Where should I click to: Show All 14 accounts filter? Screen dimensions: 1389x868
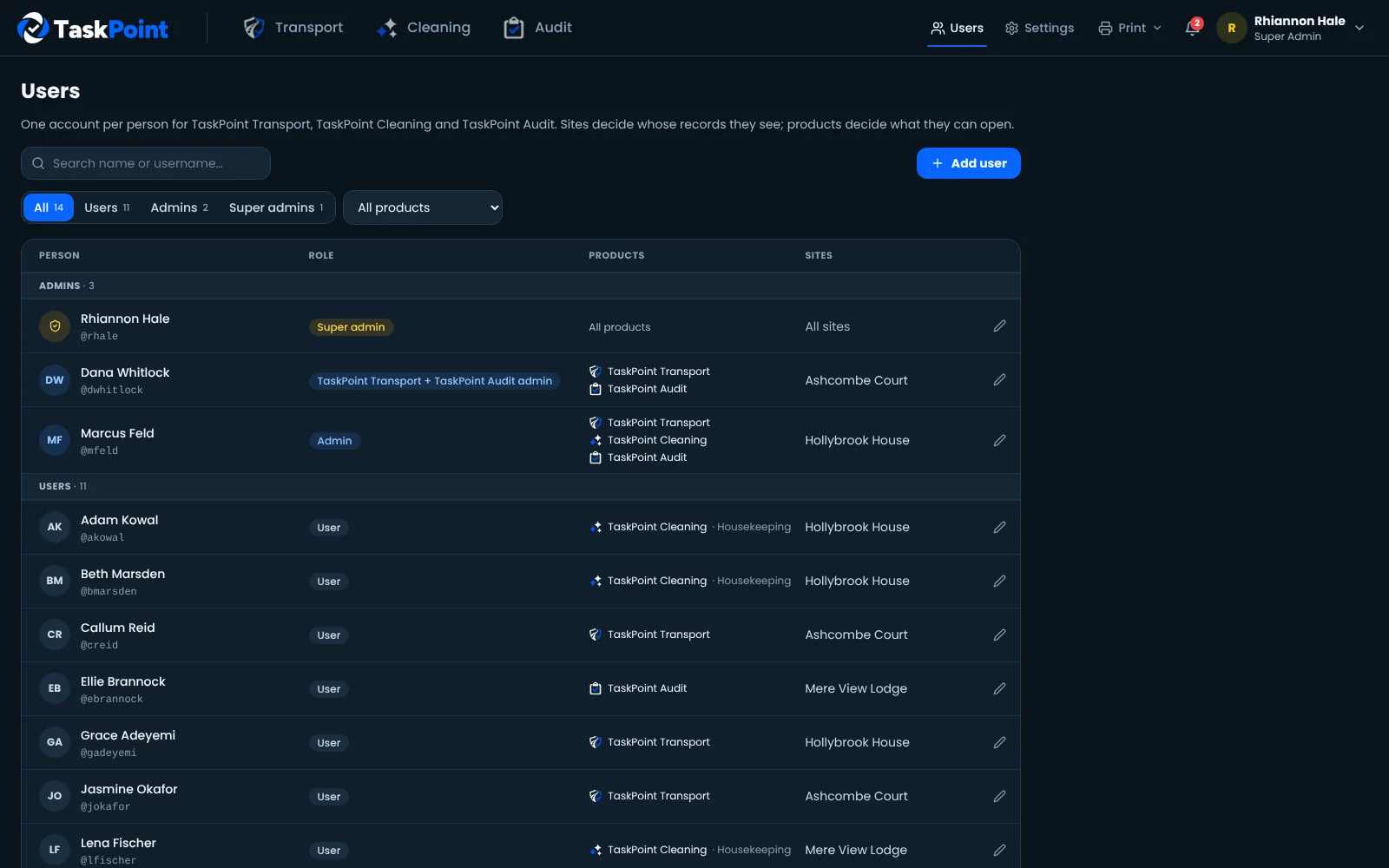(49, 207)
